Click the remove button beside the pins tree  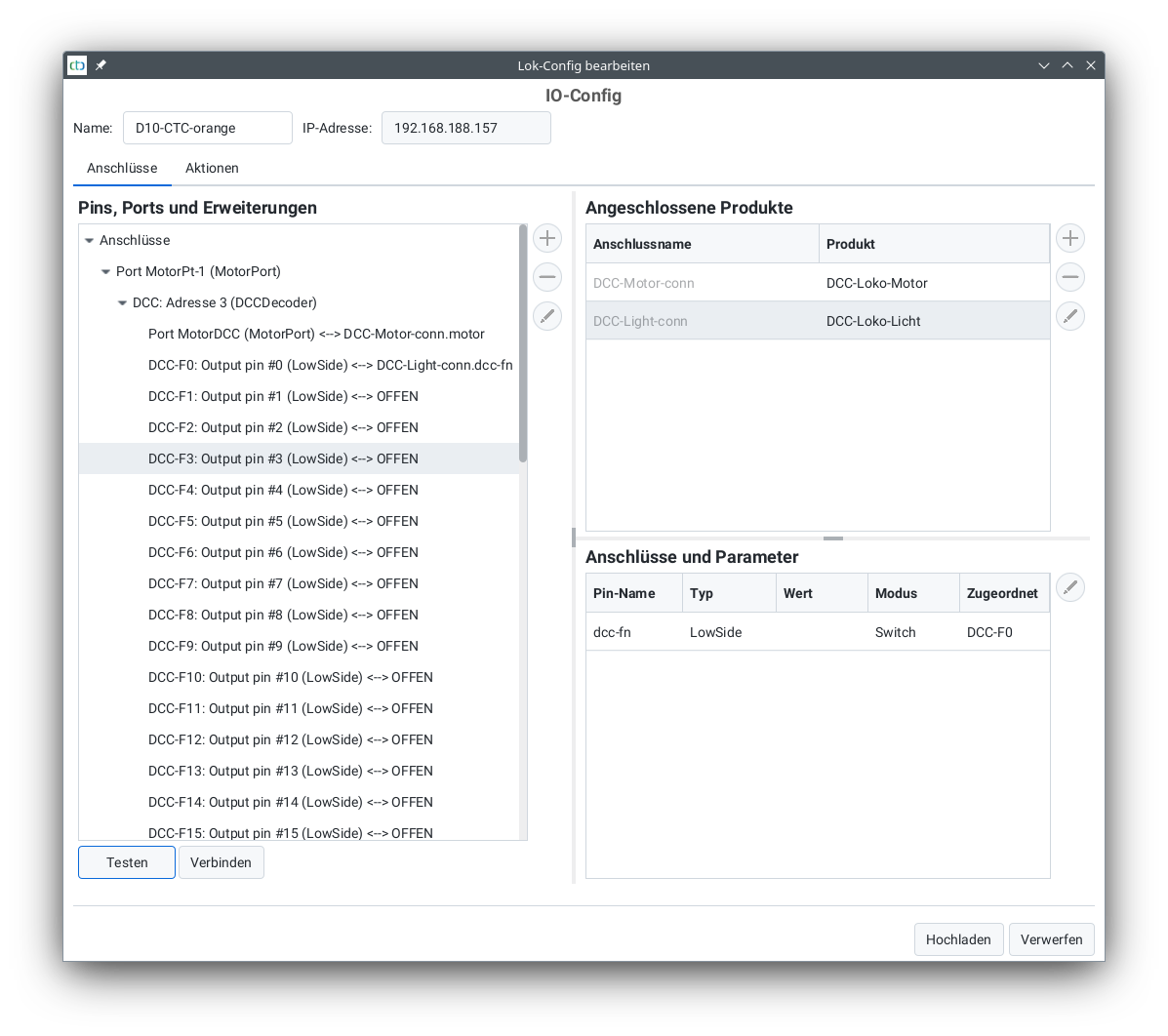tap(547, 277)
